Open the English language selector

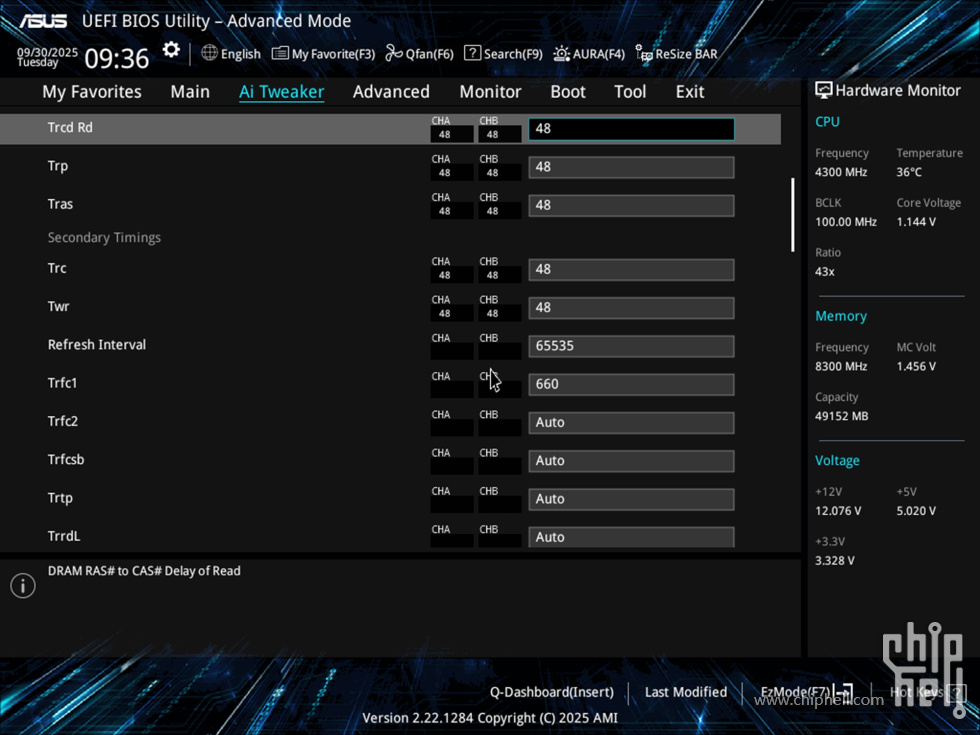(230, 54)
